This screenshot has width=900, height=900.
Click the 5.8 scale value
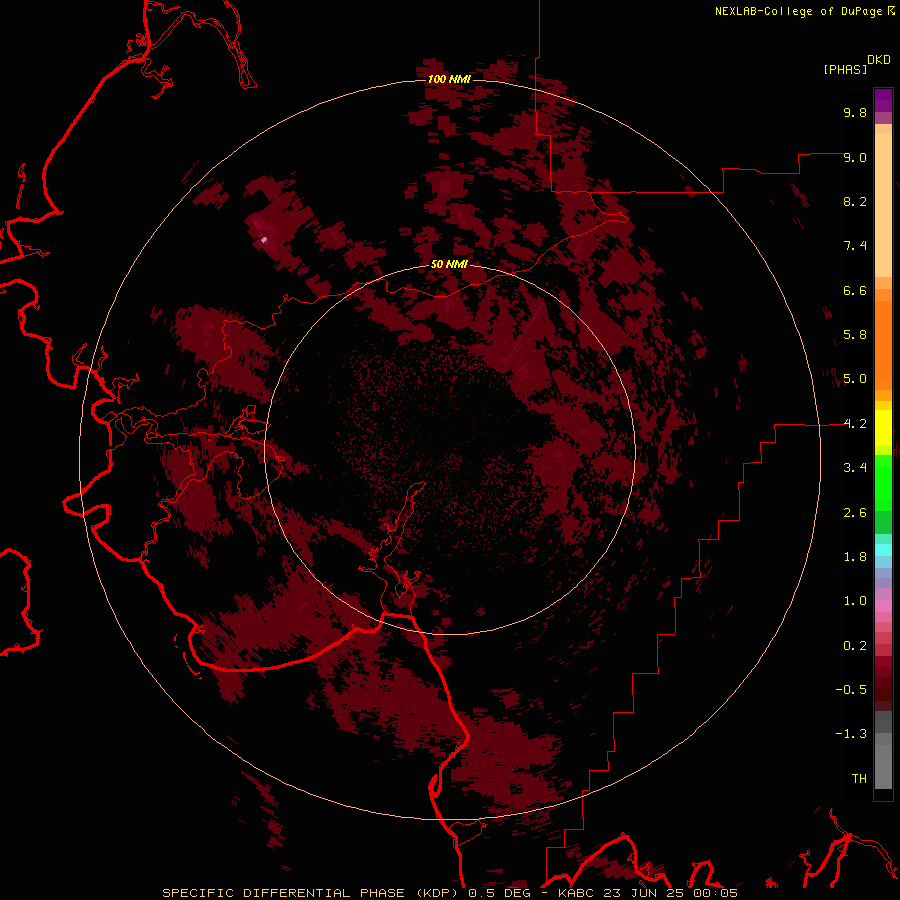click(855, 335)
